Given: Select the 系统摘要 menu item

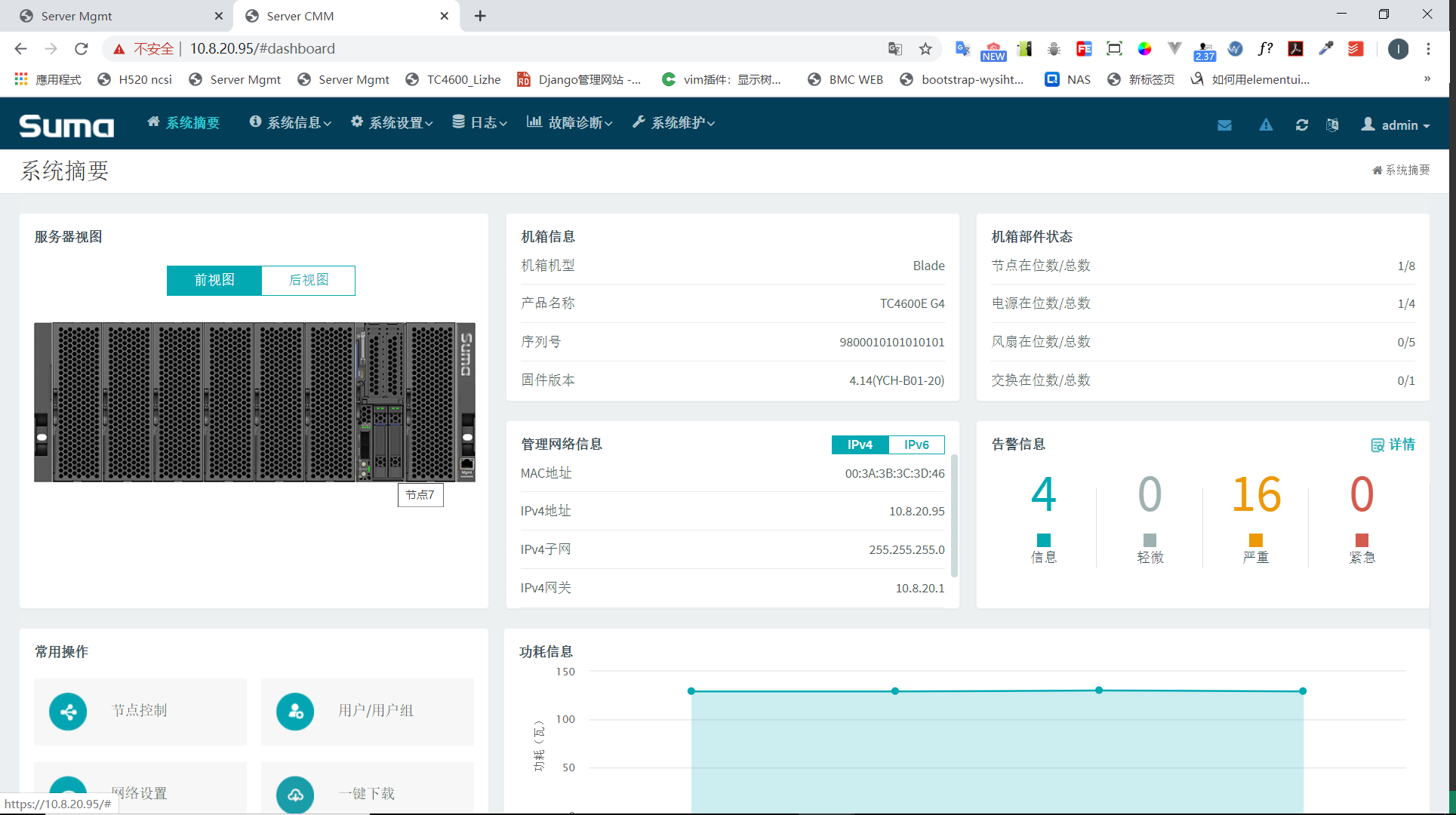Looking at the screenshot, I should (x=183, y=122).
